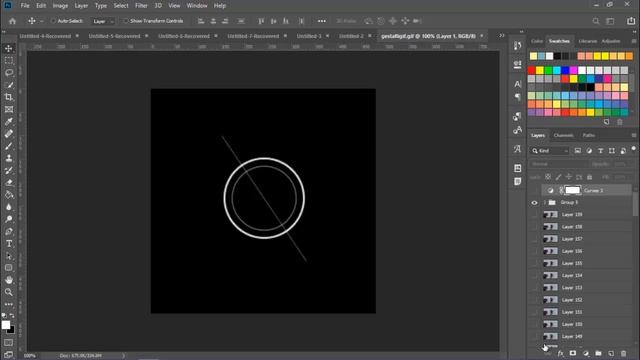Image resolution: width=640 pixels, height=360 pixels.
Task: Open the search magnifier in options bar
Action: pos(596,21)
